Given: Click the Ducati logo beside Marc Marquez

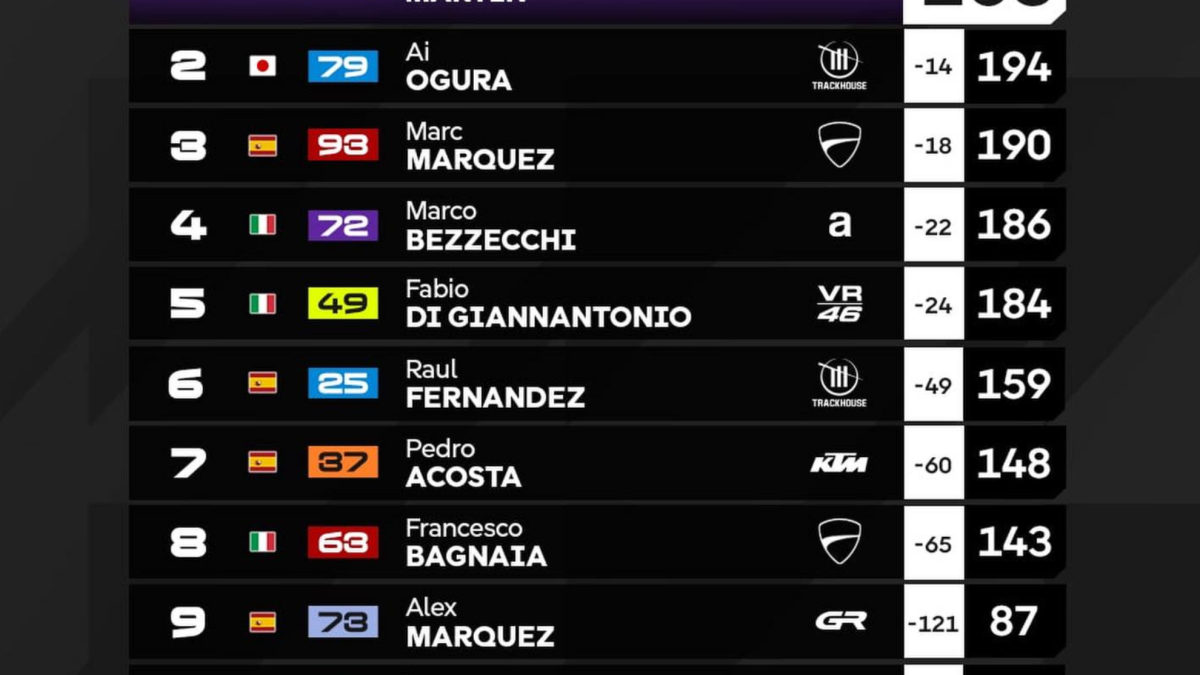Looking at the screenshot, I should 839,145.
